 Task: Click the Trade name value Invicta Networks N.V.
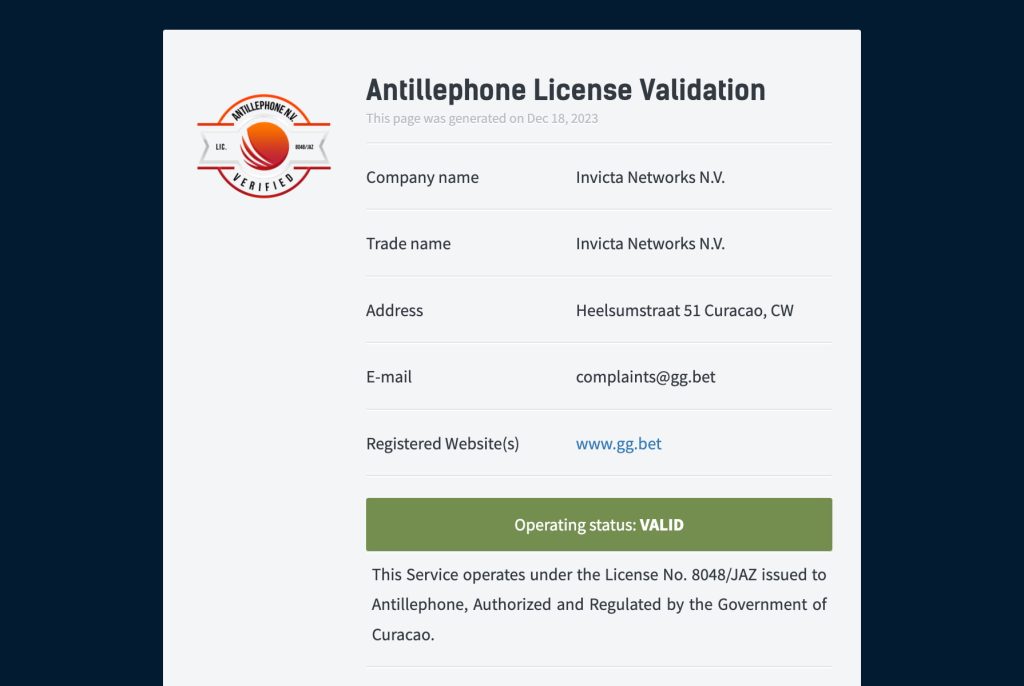(650, 244)
